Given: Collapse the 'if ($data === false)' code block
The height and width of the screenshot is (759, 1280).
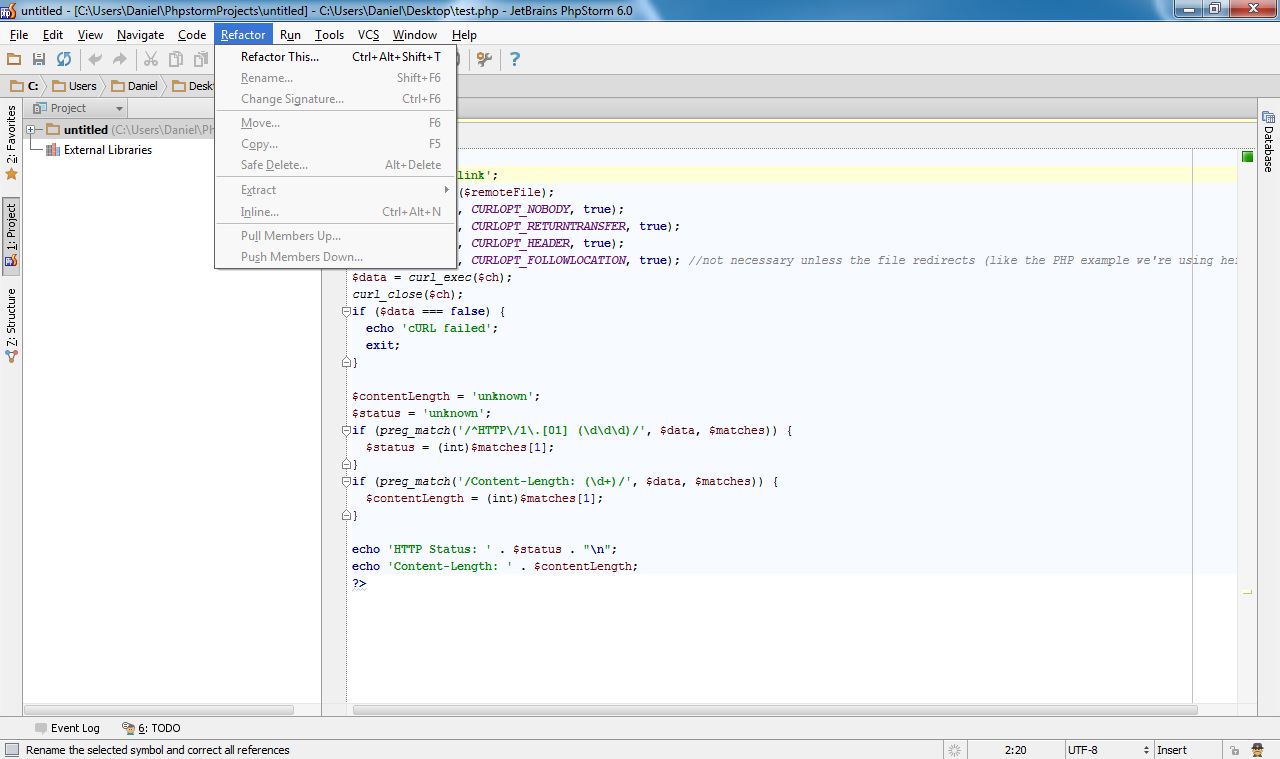Looking at the screenshot, I should [x=346, y=311].
